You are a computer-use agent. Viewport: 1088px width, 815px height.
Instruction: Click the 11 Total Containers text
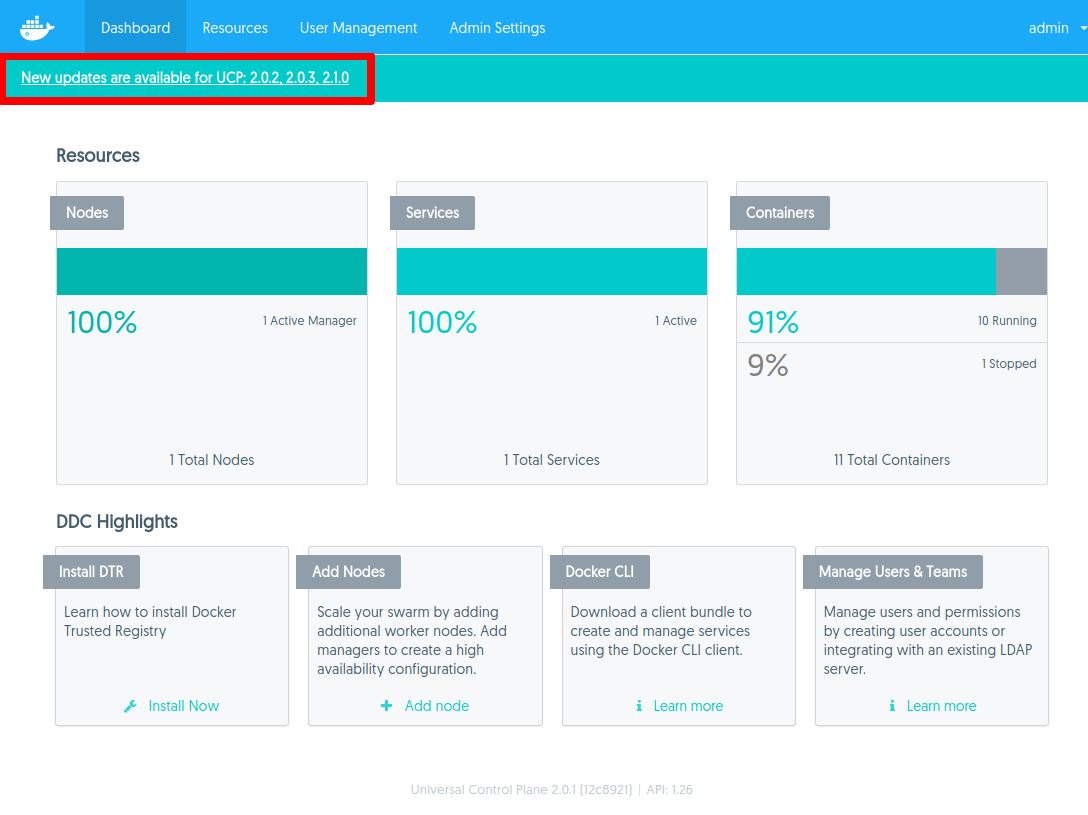coord(892,460)
